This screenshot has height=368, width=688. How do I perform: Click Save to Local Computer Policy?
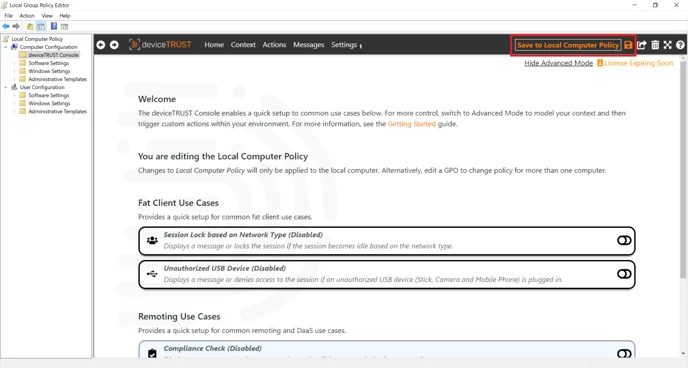[568, 45]
